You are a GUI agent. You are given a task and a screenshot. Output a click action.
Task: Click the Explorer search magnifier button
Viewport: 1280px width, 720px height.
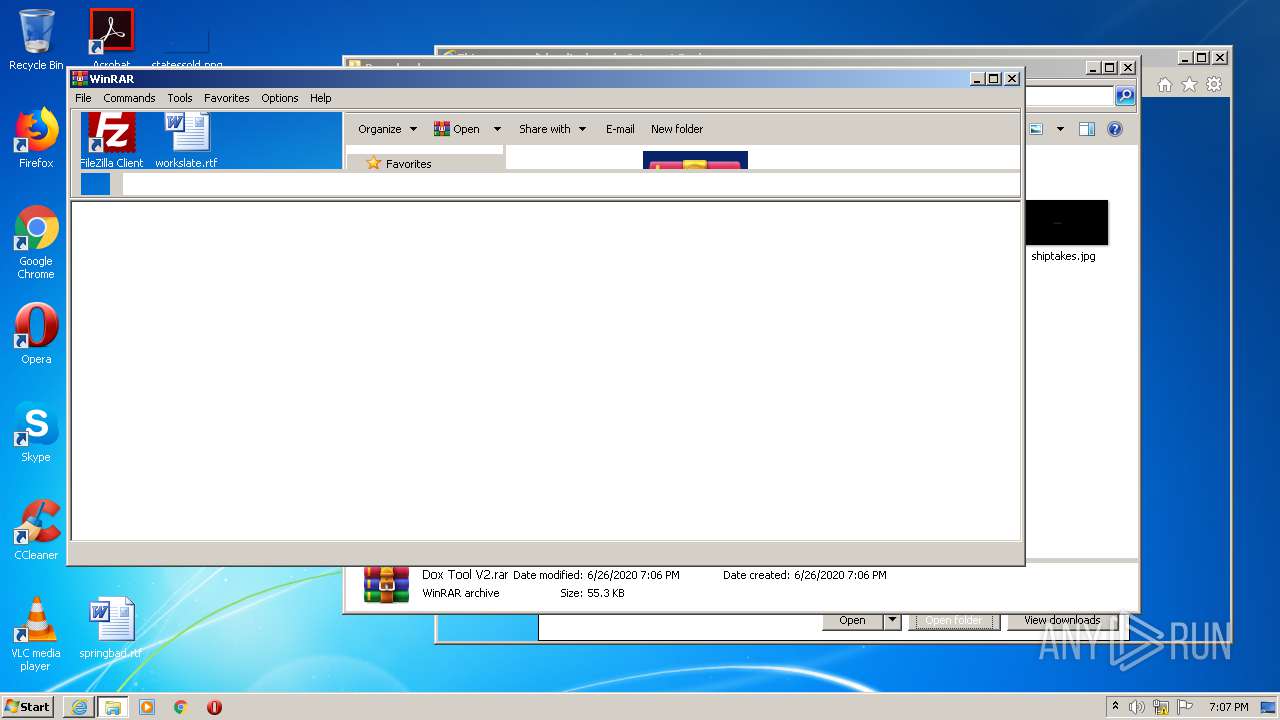click(1125, 96)
